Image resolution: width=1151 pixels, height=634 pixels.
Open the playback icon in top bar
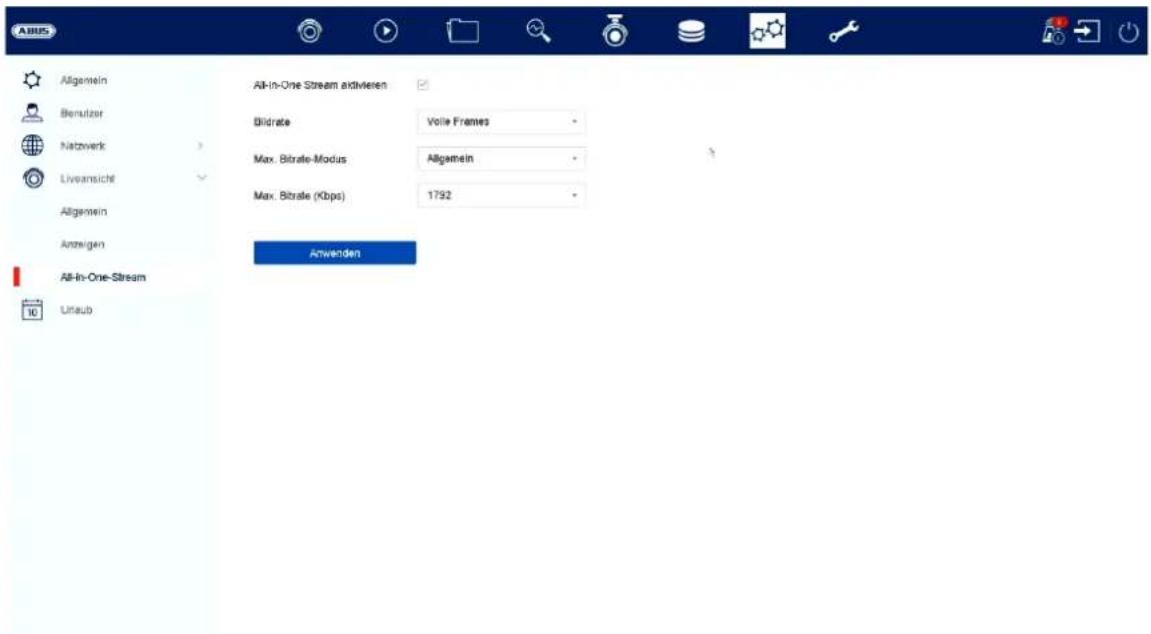click(x=385, y=31)
